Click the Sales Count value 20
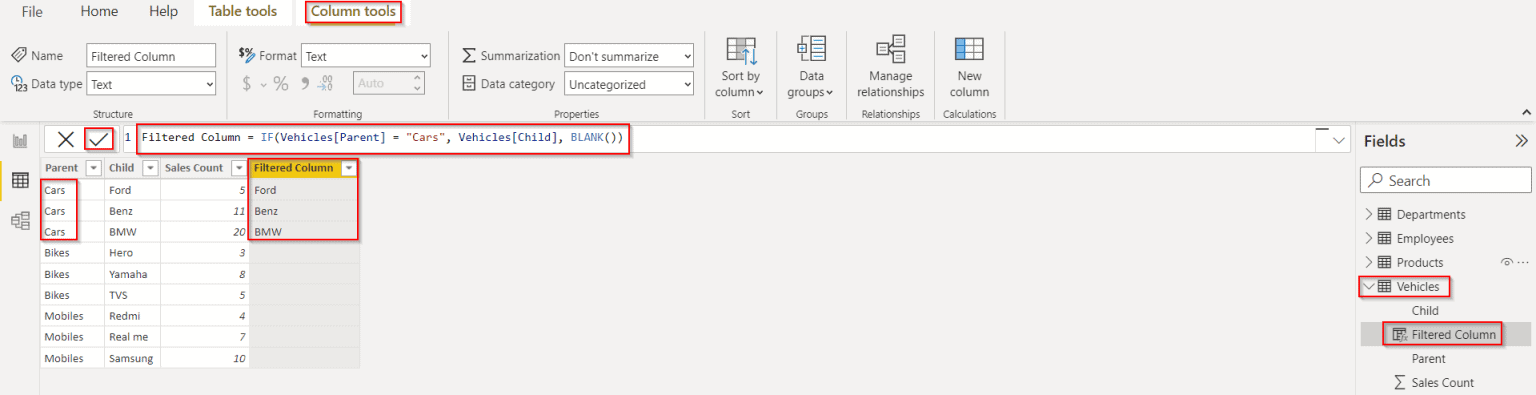The image size is (1536, 395). [x=204, y=232]
